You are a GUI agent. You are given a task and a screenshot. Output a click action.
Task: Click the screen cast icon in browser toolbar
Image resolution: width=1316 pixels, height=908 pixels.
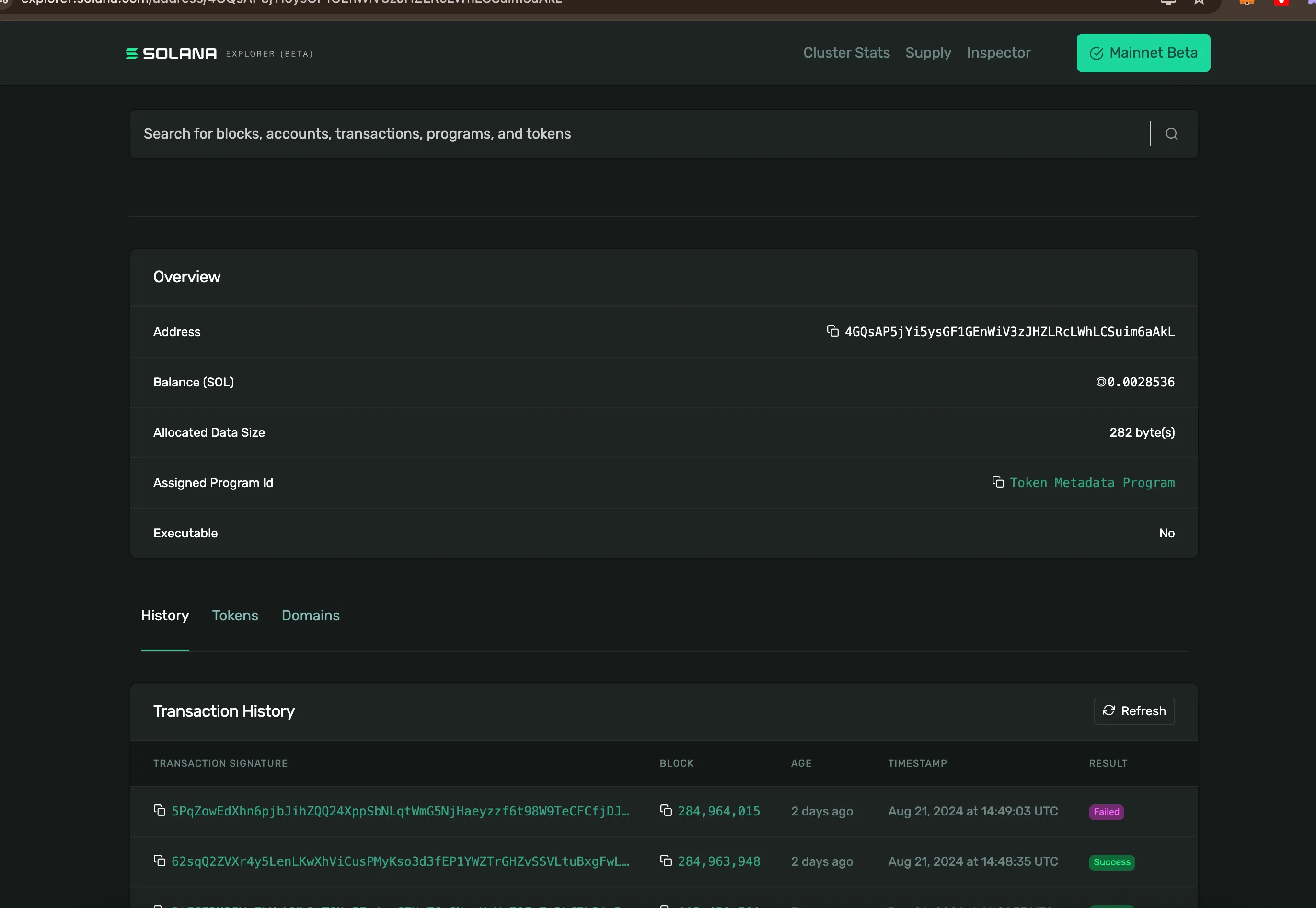[x=1167, y=2]
